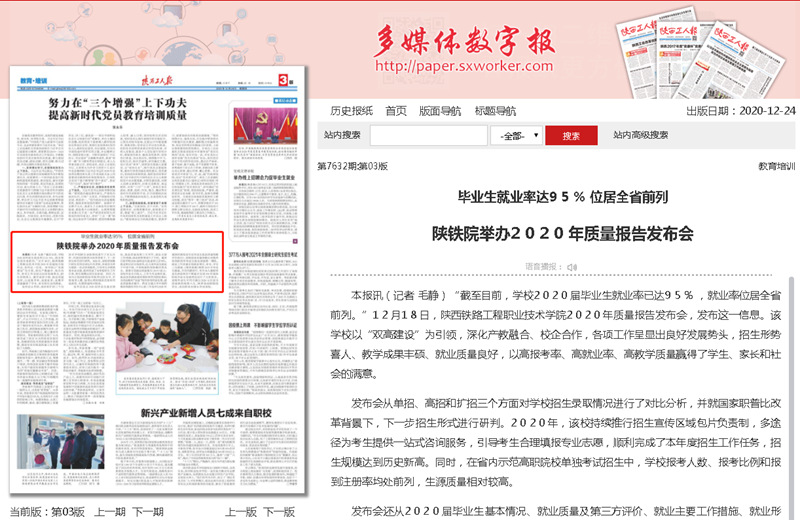Play the voice broadcast speaker icon
Viewport: 800px width, 520px height.
click(572, 267)
